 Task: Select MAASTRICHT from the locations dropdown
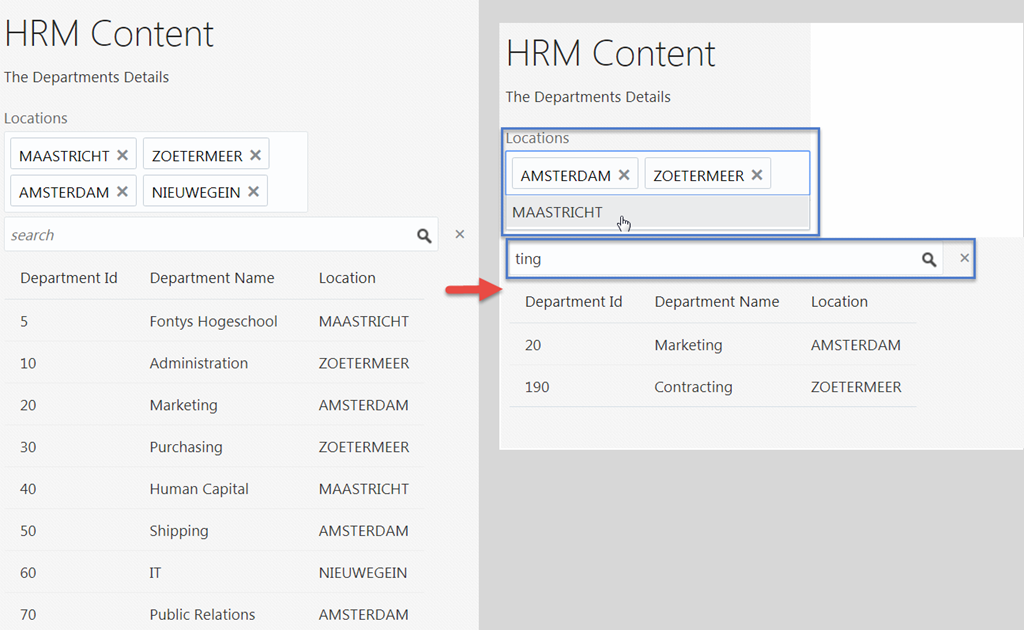tap(558, 212)
